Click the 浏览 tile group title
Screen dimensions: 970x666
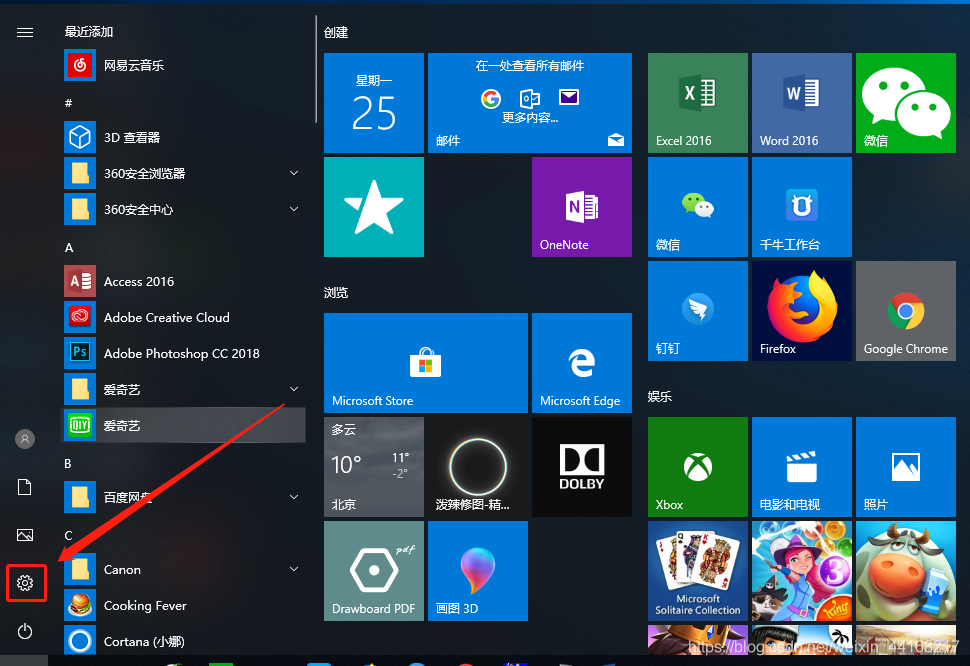[x=336, y=292]
